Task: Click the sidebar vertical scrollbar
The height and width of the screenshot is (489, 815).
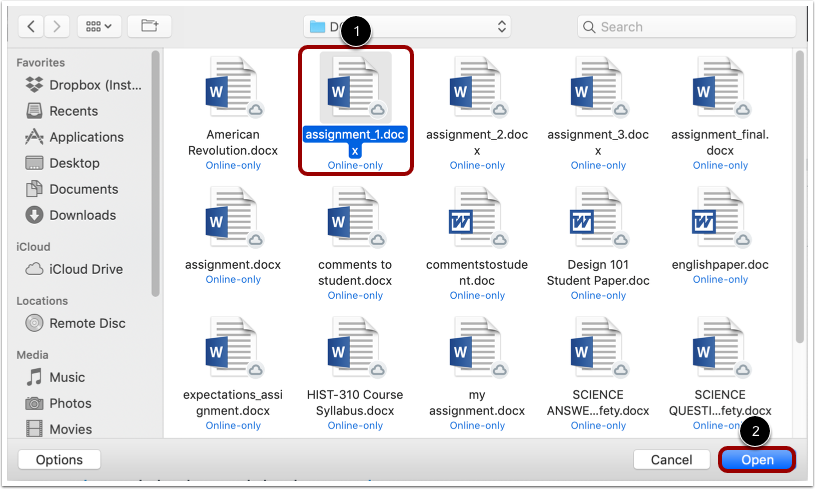Action: pos(155,173)
